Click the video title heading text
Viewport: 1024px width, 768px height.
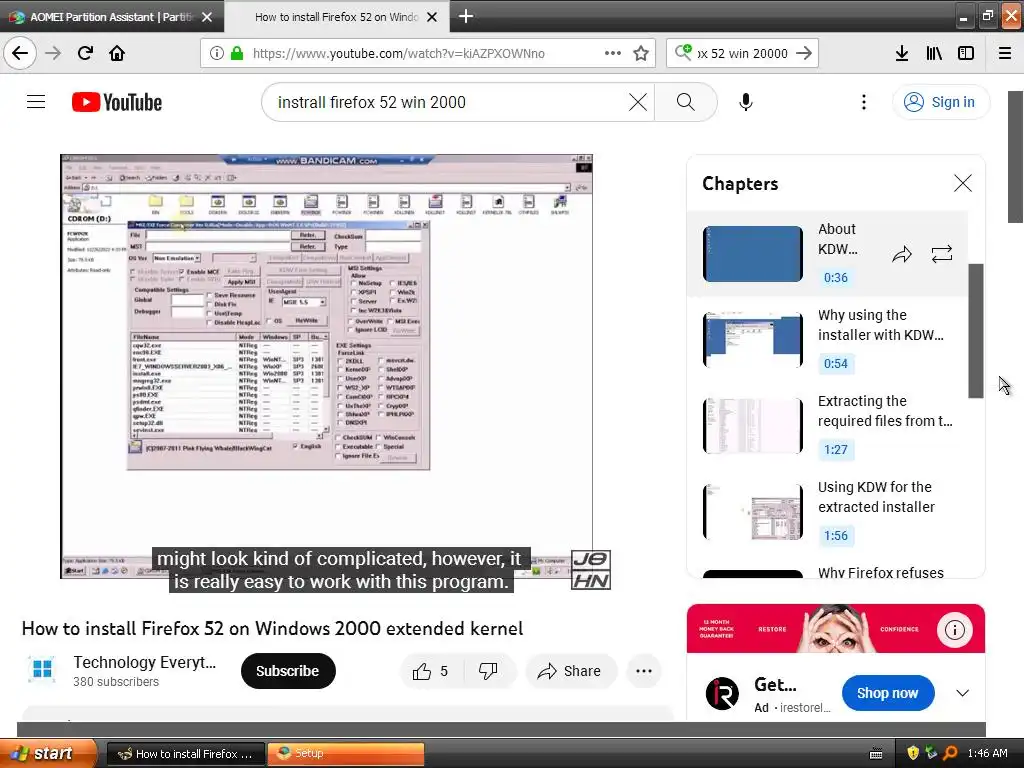[x=272, y=628]
